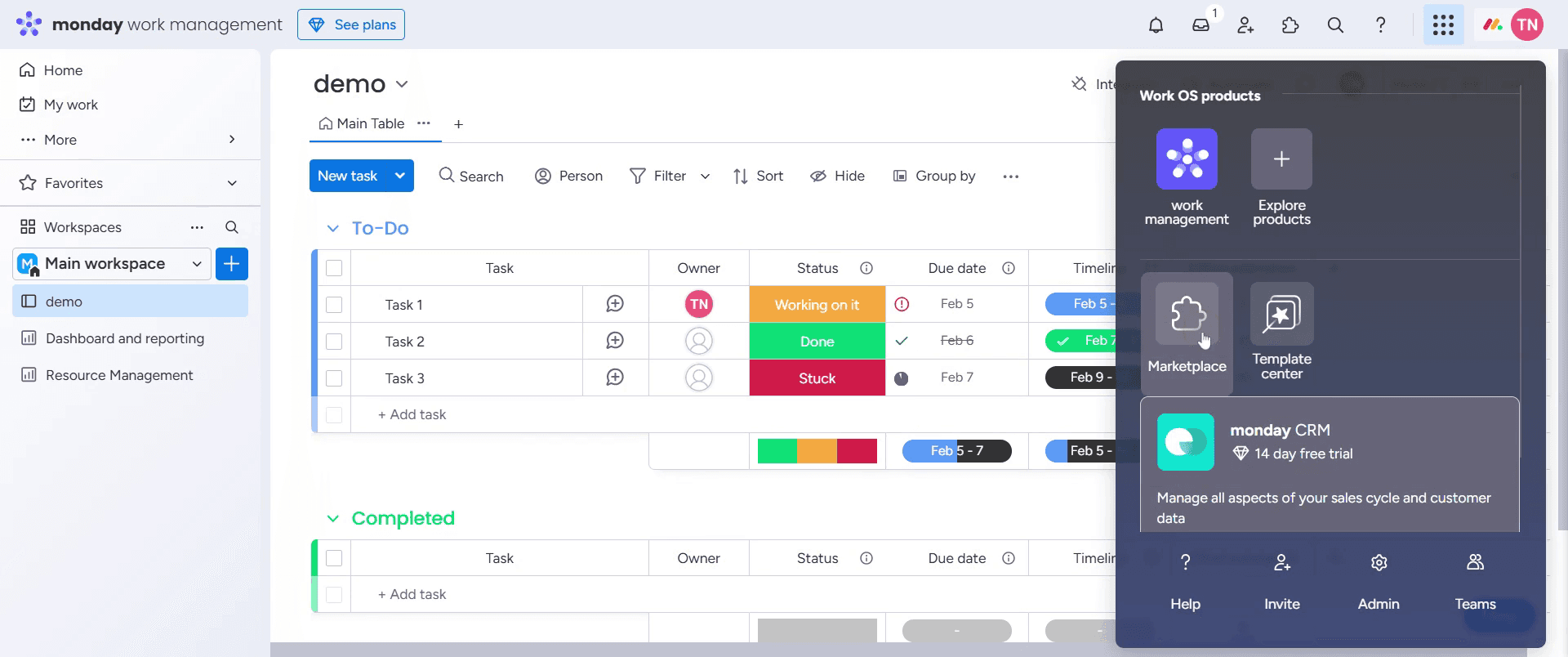Viewport: 1568px width, 657px height.
Task: Switch to Main Table tab
Action: 362,123
